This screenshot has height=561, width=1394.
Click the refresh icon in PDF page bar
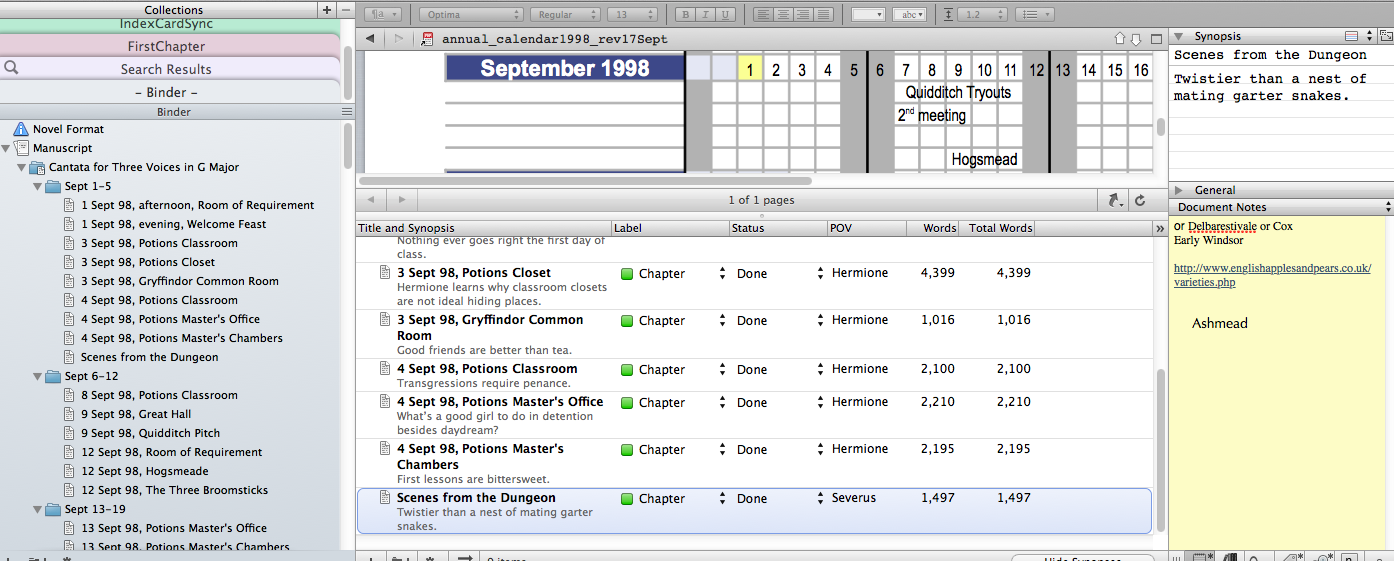pyautogui.click(x=1139, y=201)
